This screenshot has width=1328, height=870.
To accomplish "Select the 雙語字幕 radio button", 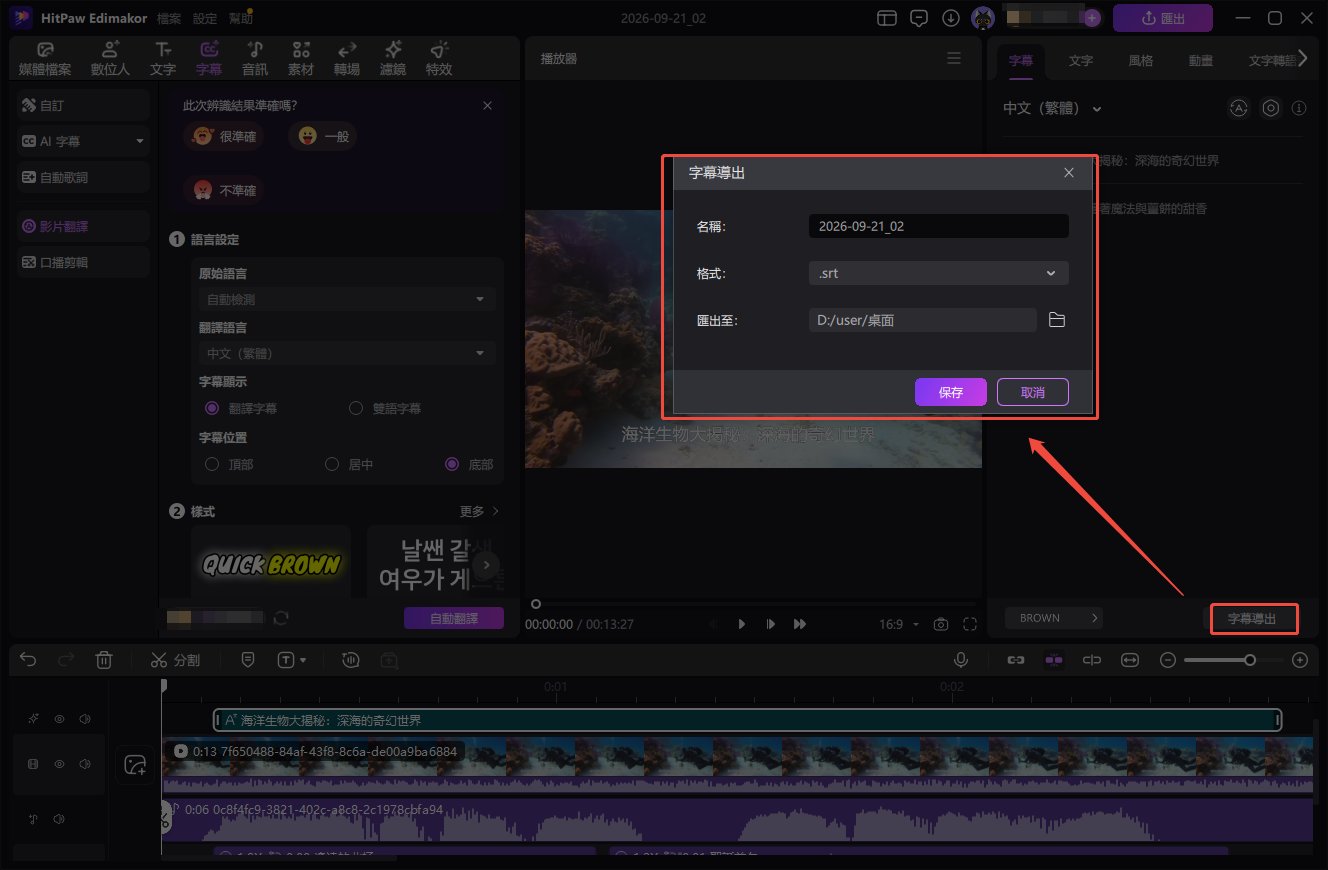I will [355, 408].
